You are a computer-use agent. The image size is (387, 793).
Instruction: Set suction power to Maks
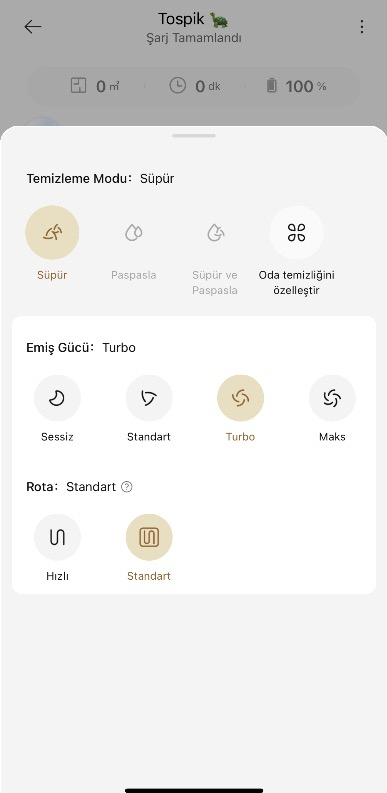coord(332,398)
